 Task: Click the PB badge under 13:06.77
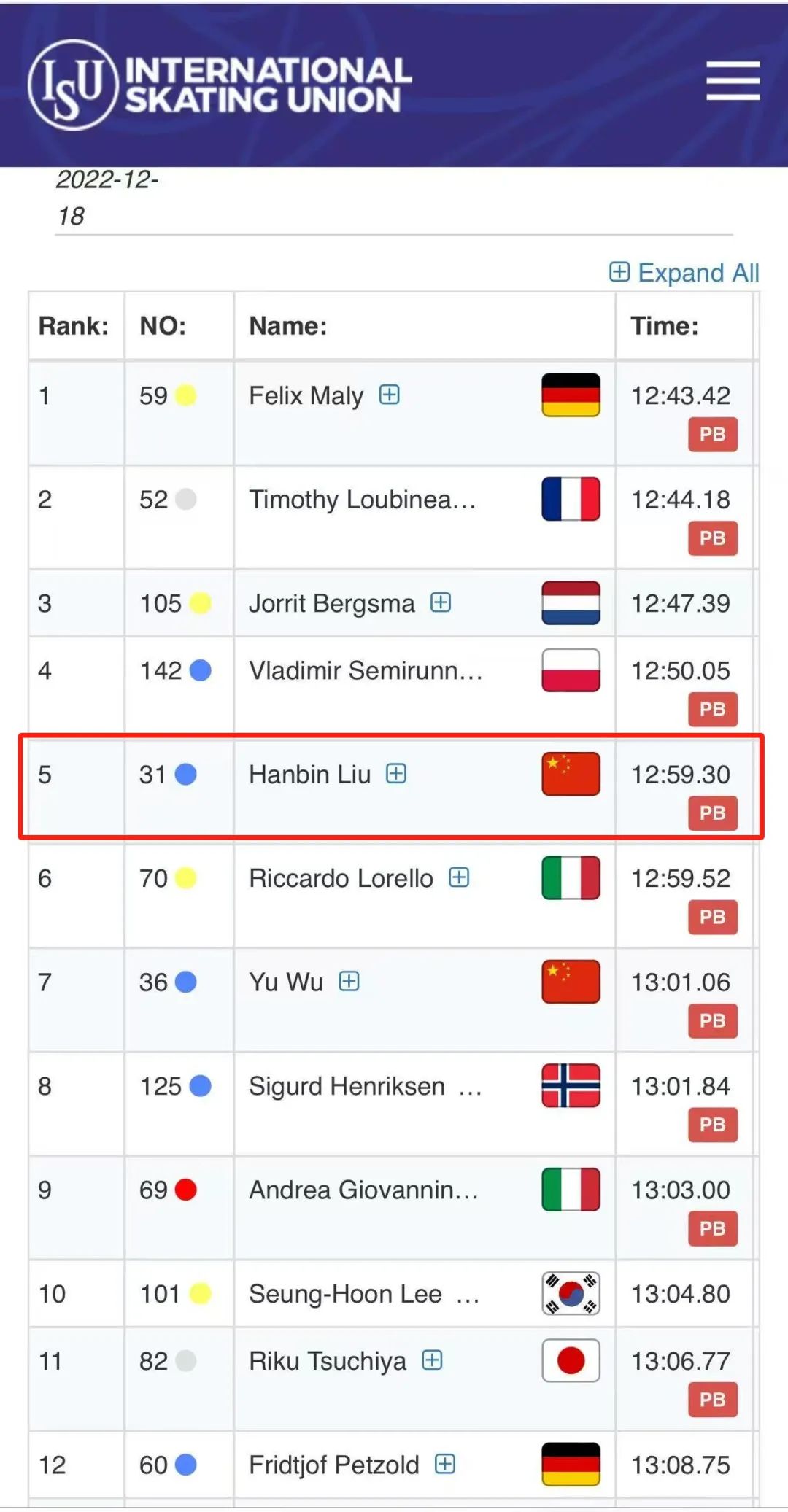[x=713, y=1400]
